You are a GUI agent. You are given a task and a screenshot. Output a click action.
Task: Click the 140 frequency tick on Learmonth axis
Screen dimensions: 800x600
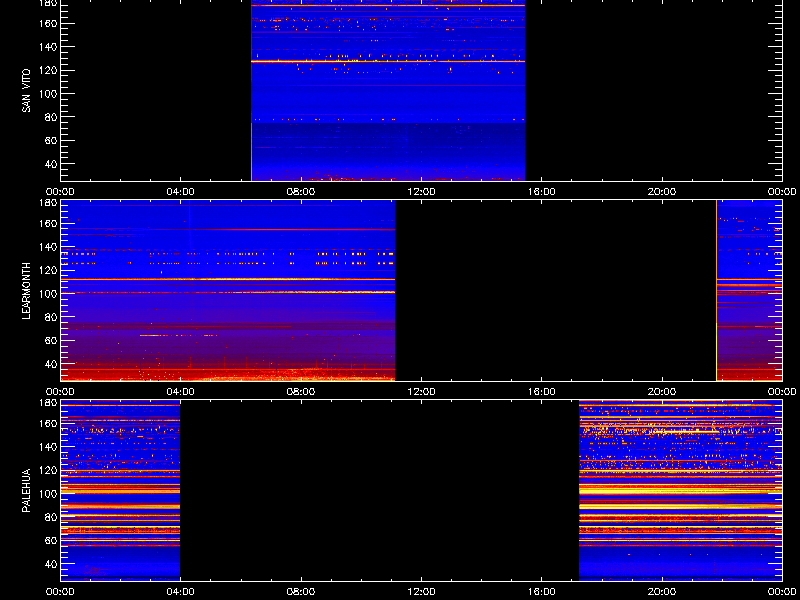[x=48, y=247]
